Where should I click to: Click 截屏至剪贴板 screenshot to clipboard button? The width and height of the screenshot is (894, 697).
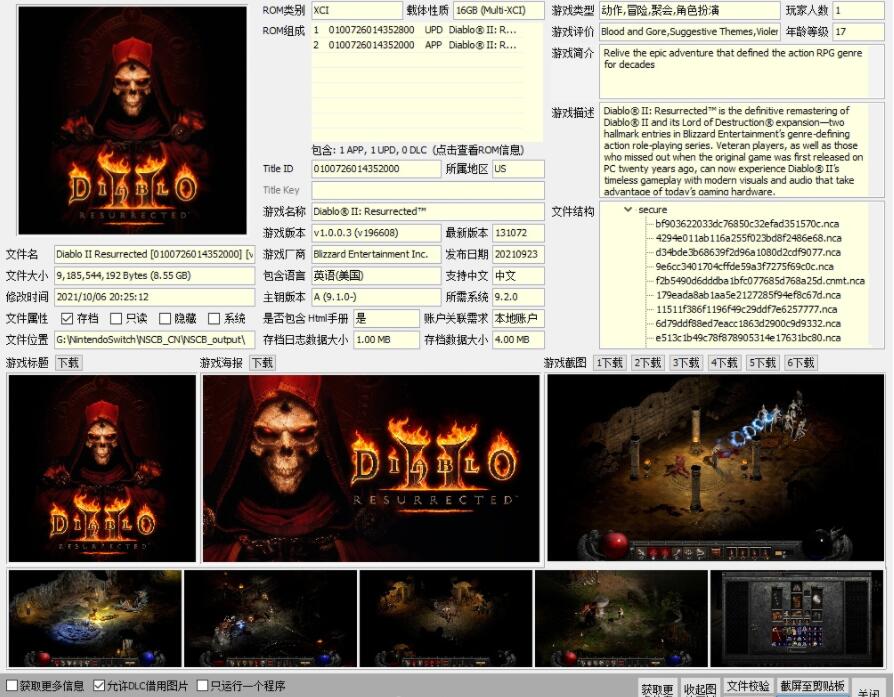coord(812,686)
